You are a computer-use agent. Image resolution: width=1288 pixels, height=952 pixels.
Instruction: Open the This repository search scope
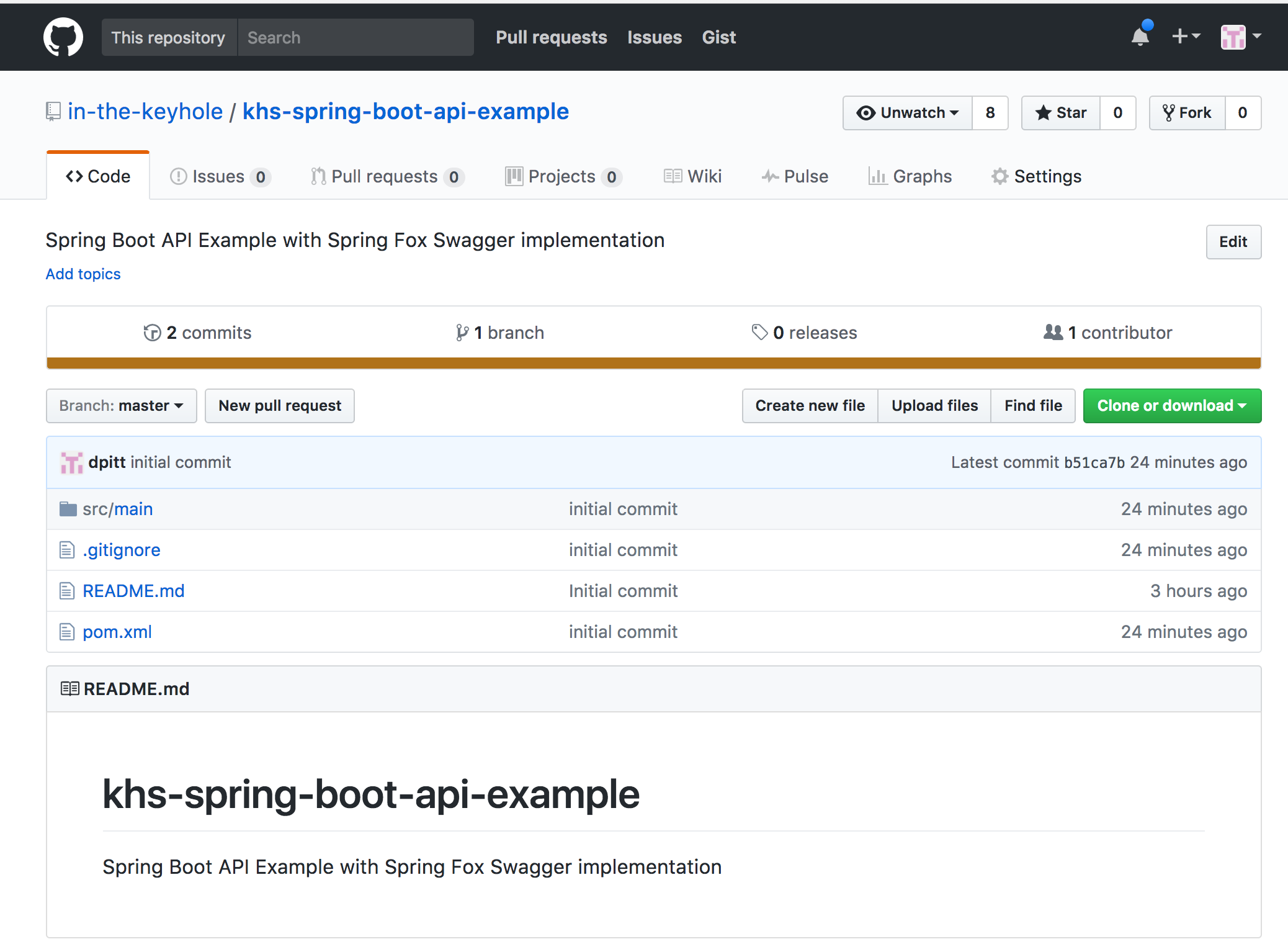coord(169,37)
